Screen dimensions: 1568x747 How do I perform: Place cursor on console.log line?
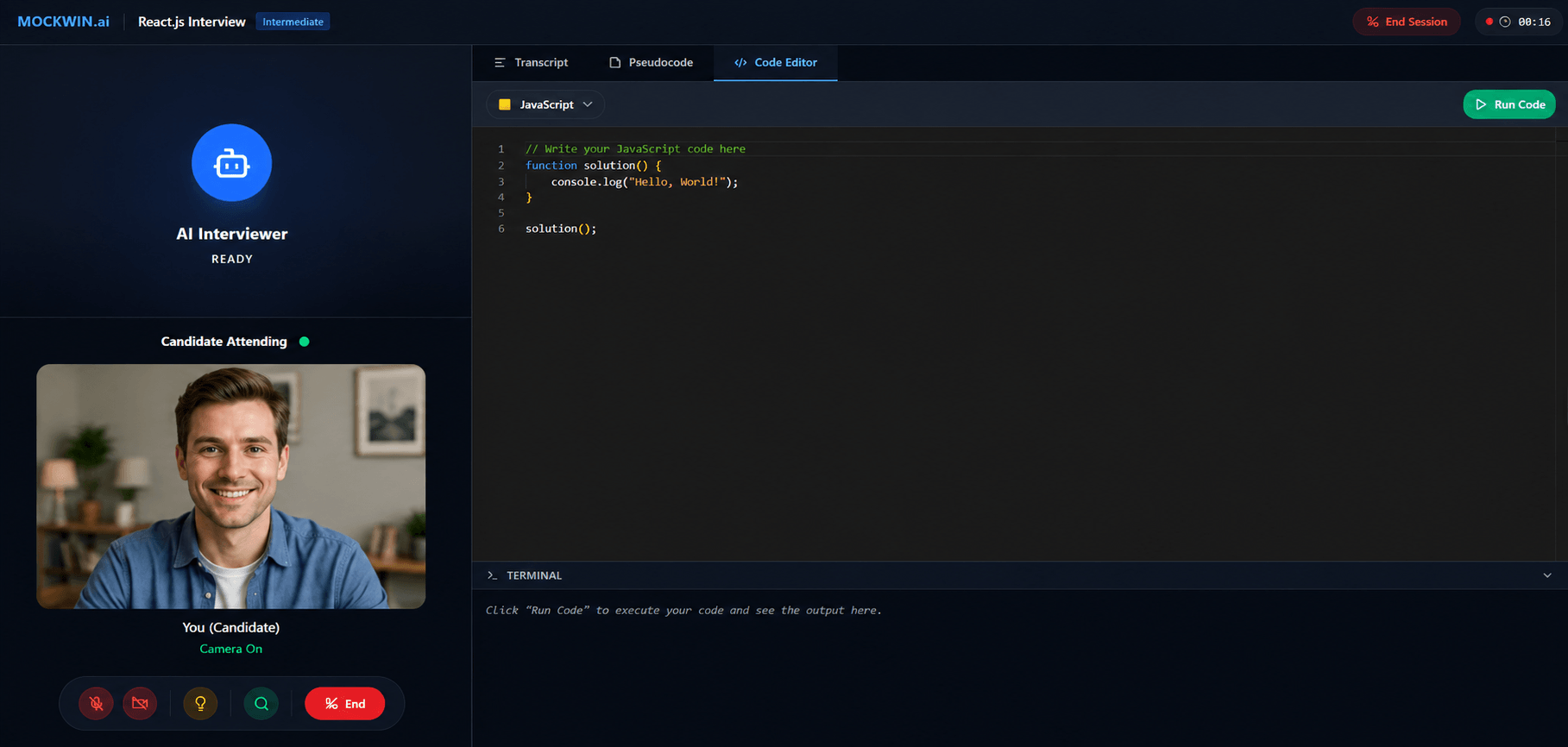645,182
